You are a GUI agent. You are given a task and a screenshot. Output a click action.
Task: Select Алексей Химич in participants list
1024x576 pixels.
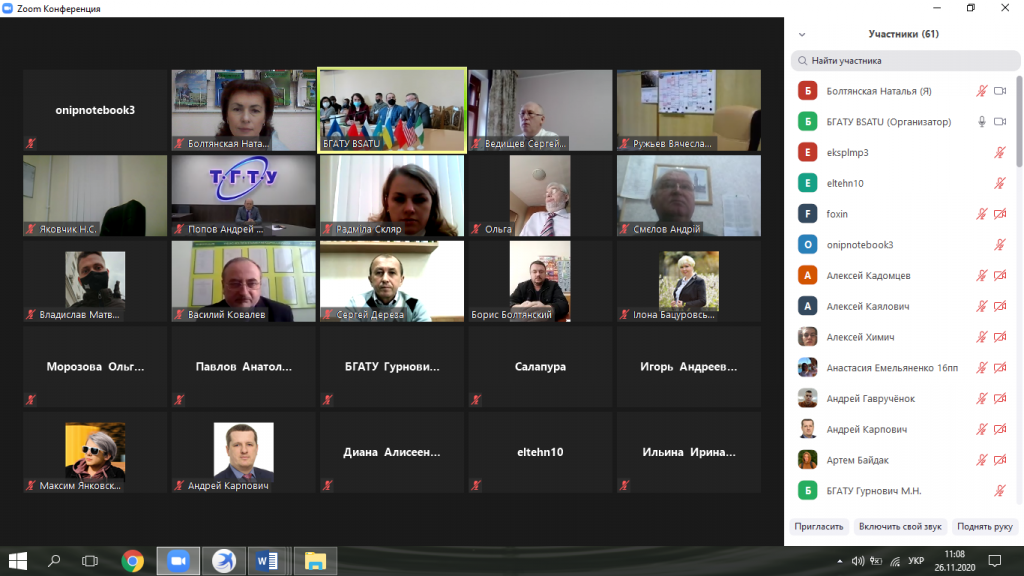[x=905, y=337]
